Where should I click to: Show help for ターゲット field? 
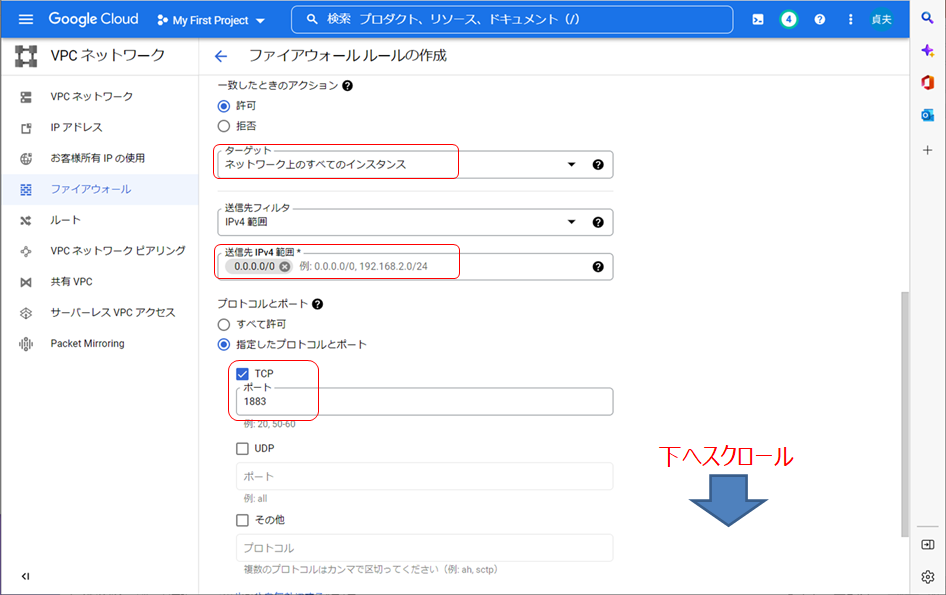[598, 165]
